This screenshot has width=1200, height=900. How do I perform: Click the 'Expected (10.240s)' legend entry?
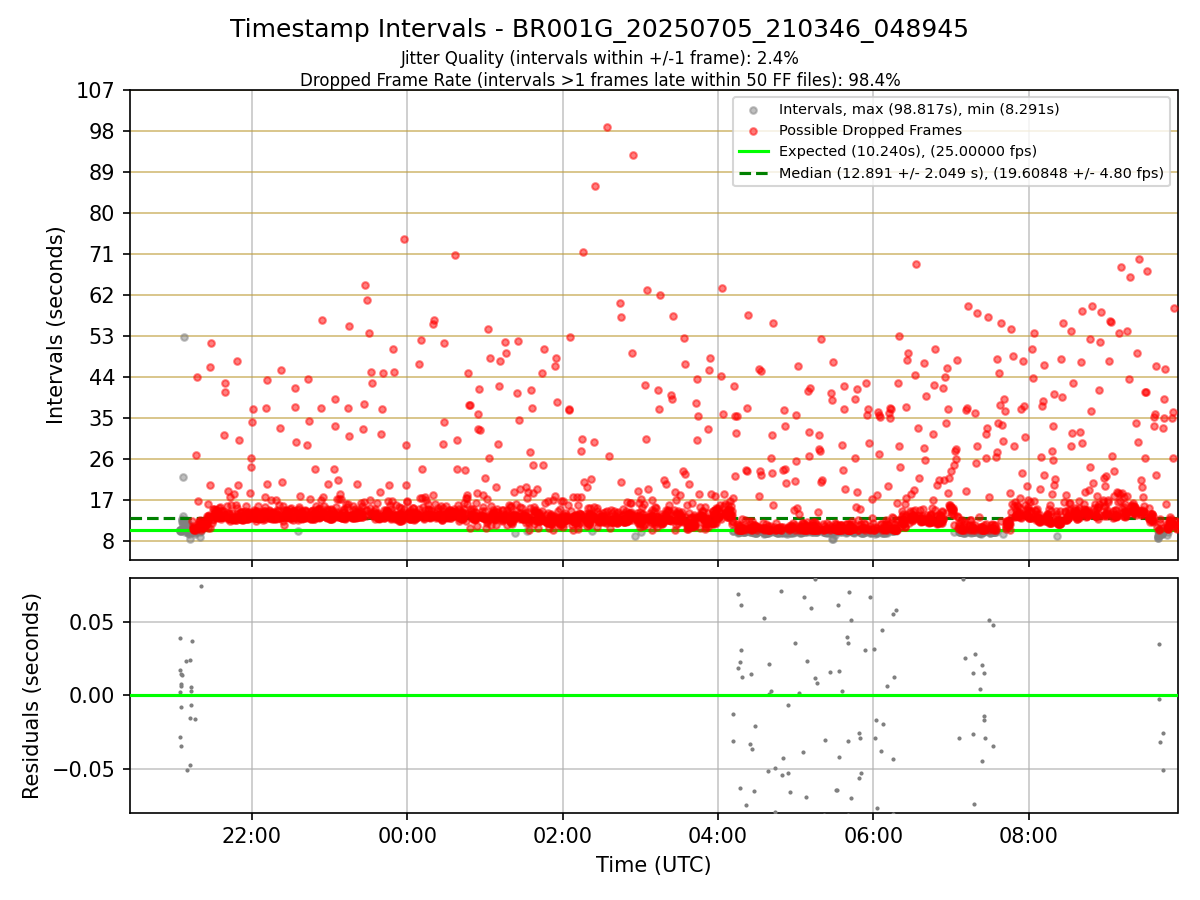click(908, 151)
